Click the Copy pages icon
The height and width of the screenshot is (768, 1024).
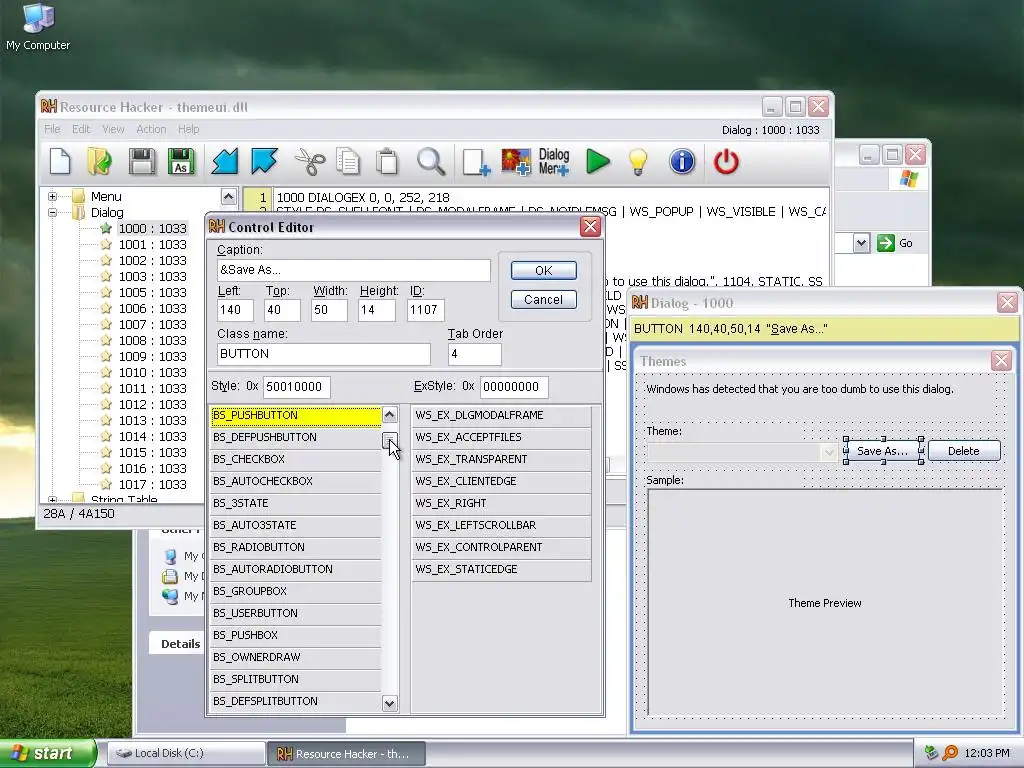[x=348, y=161]
